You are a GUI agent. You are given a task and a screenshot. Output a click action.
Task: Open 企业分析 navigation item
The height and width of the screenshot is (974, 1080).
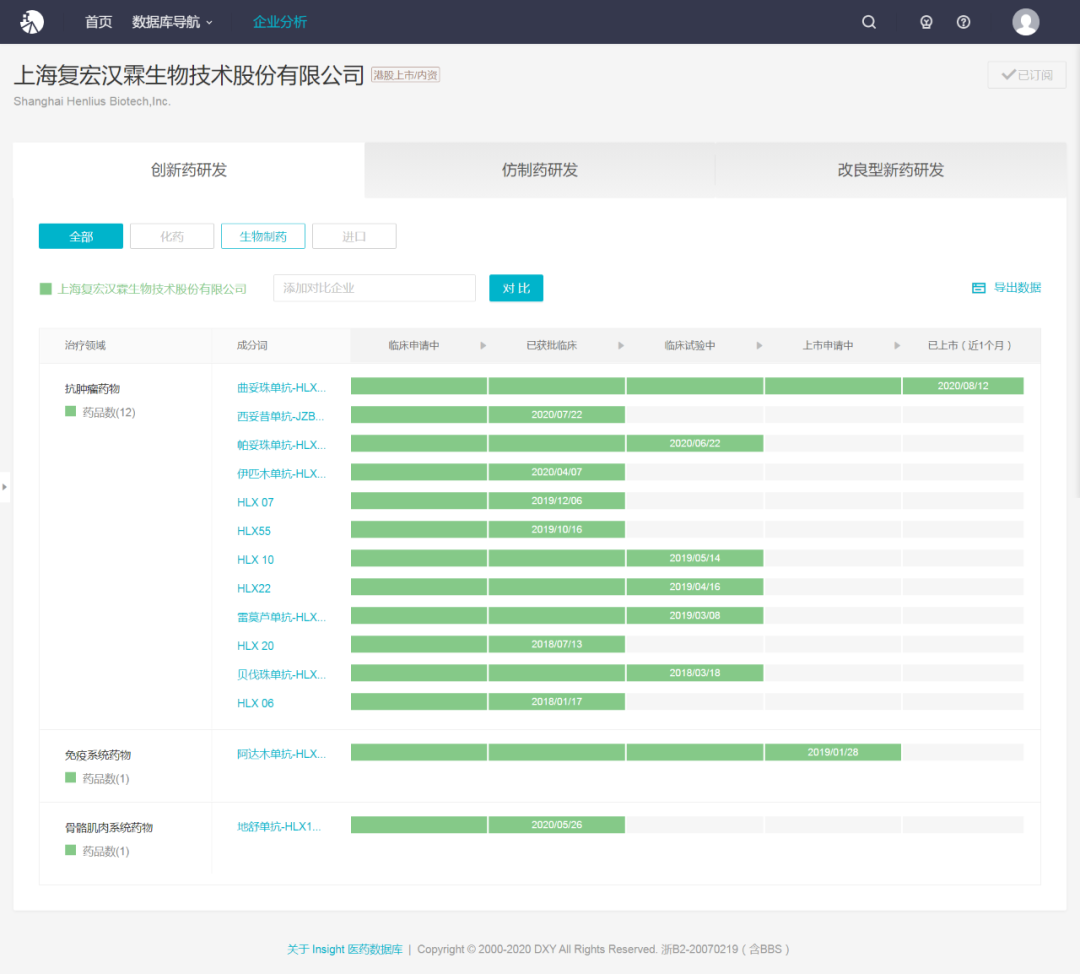point(280,22)
